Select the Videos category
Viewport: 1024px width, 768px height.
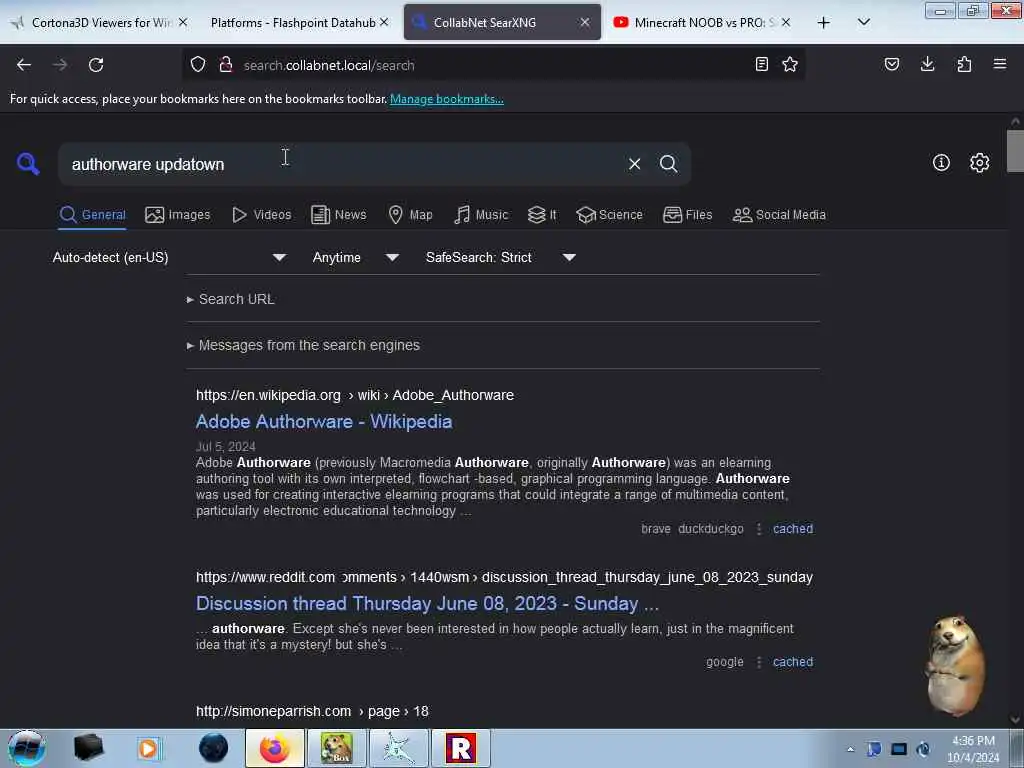(262, 215)
